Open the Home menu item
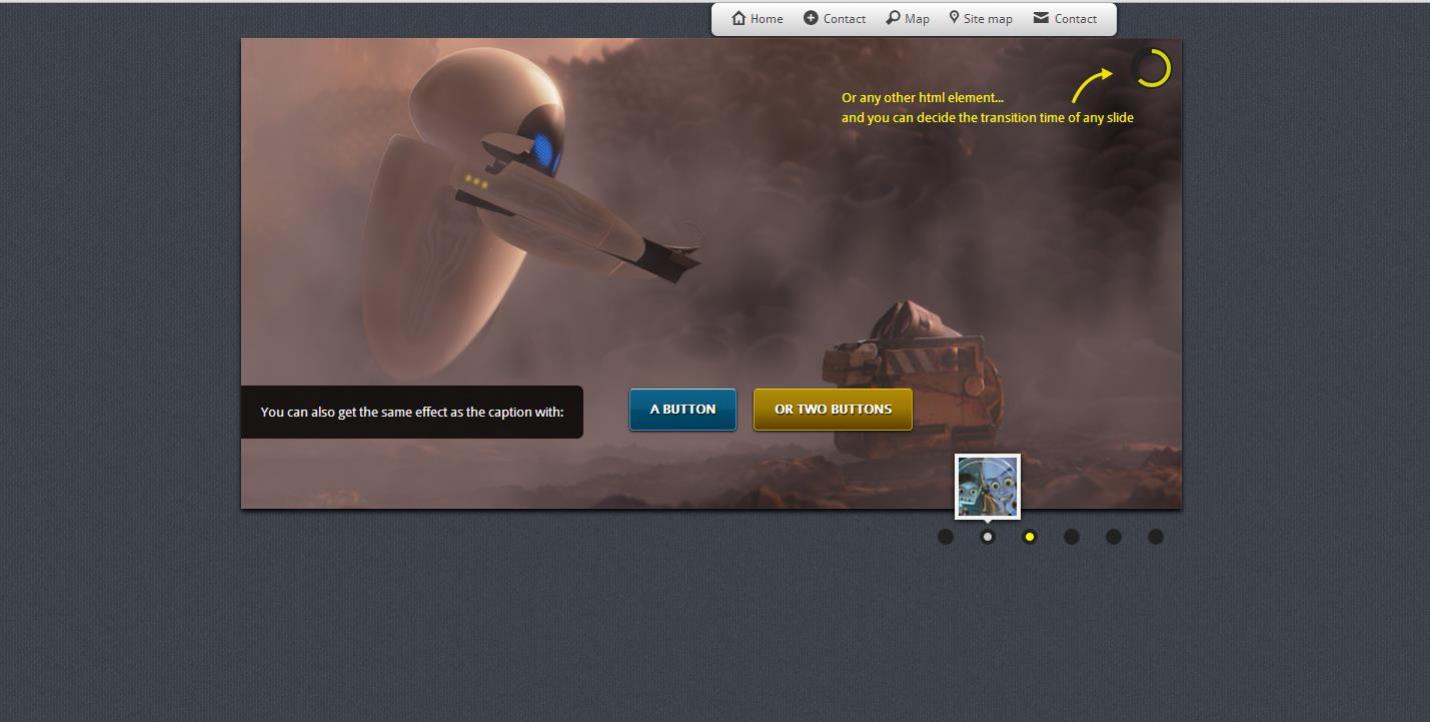Image resolution: width=1430 pixels, height=722 pixels. coord(757,18)
